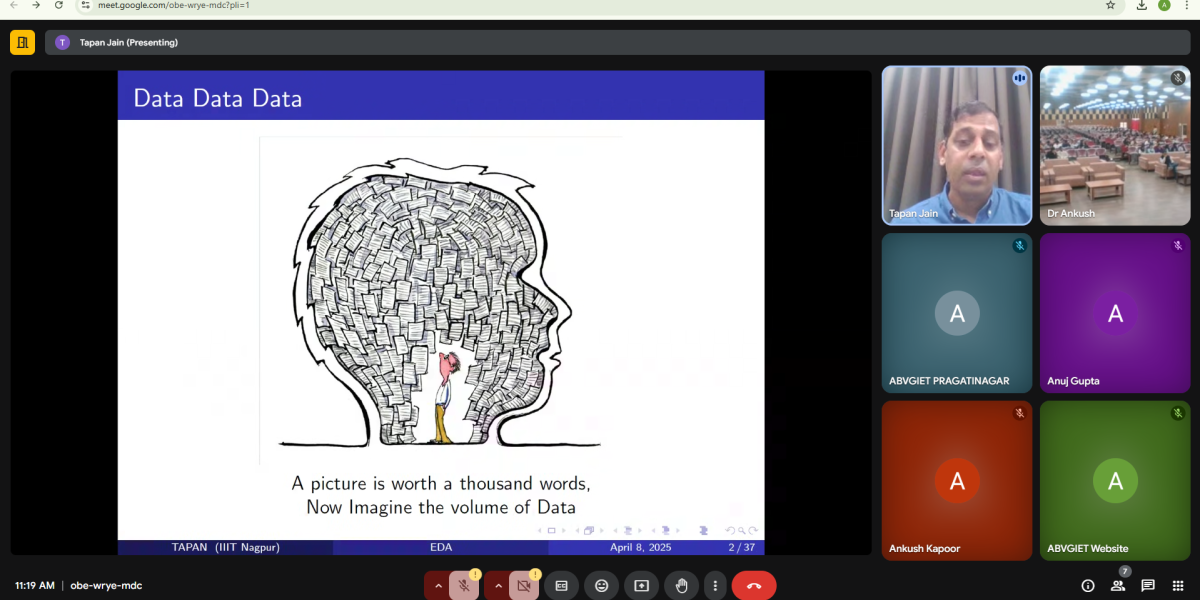Click muted mic icon on ABVGIET PRAGATINAGAR tile
Screen dimensions: 1200x600
(x=1019, y=245)
